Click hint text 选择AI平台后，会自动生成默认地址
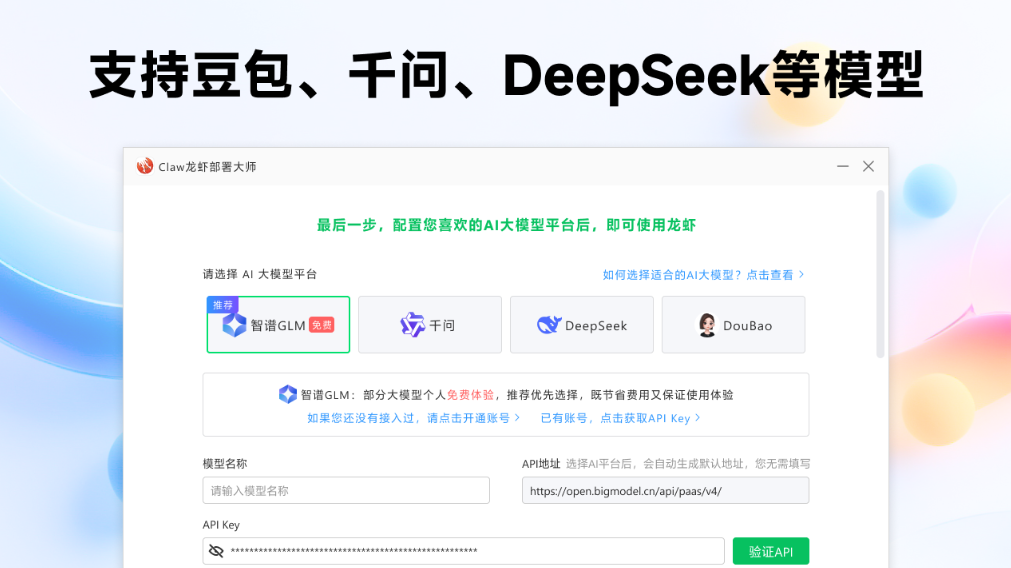The width and height of the screenshot is (1011, 568). [x=688, y=464]
